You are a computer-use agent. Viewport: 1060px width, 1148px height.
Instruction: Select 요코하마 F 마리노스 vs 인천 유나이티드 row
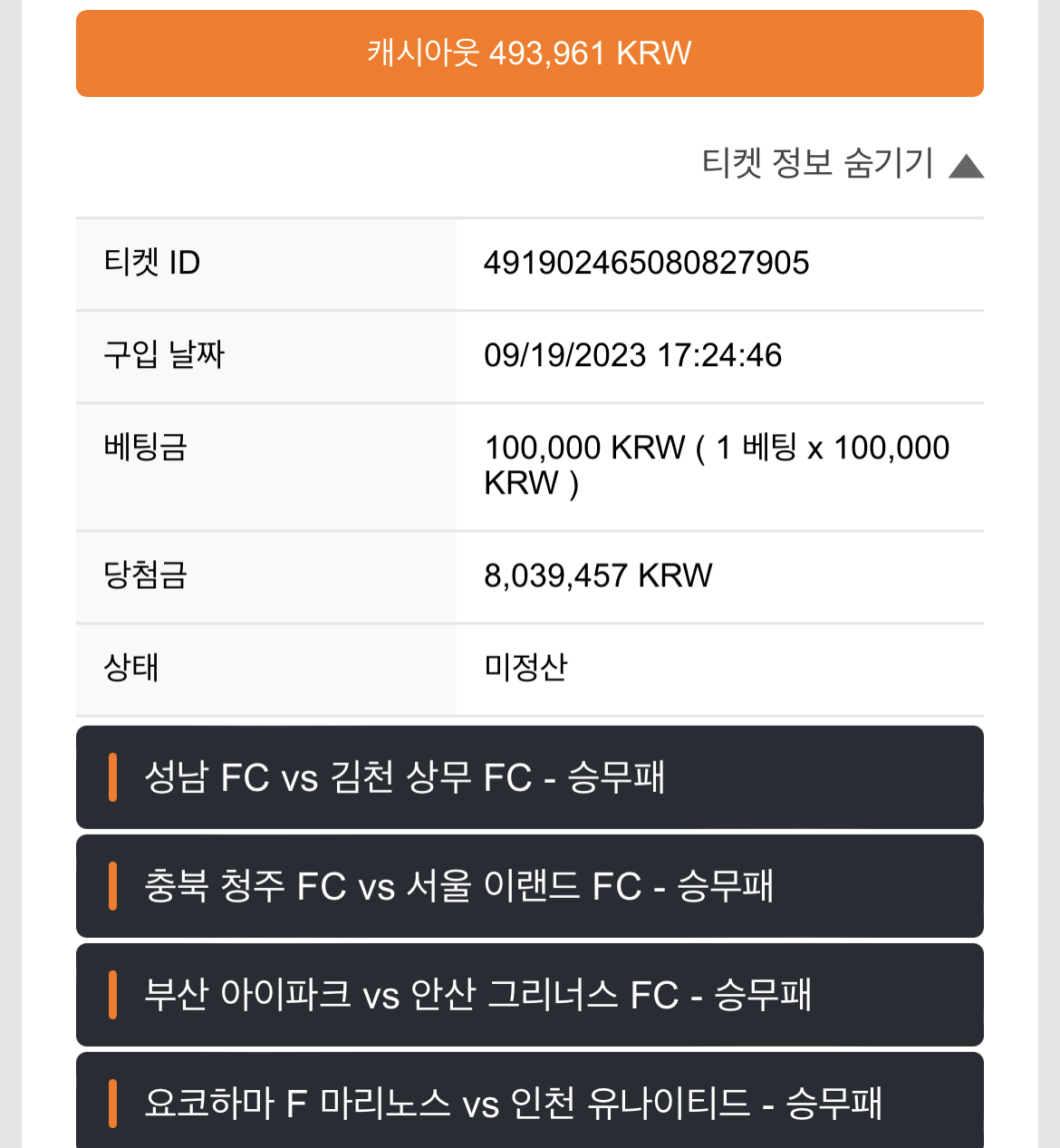530,1101
